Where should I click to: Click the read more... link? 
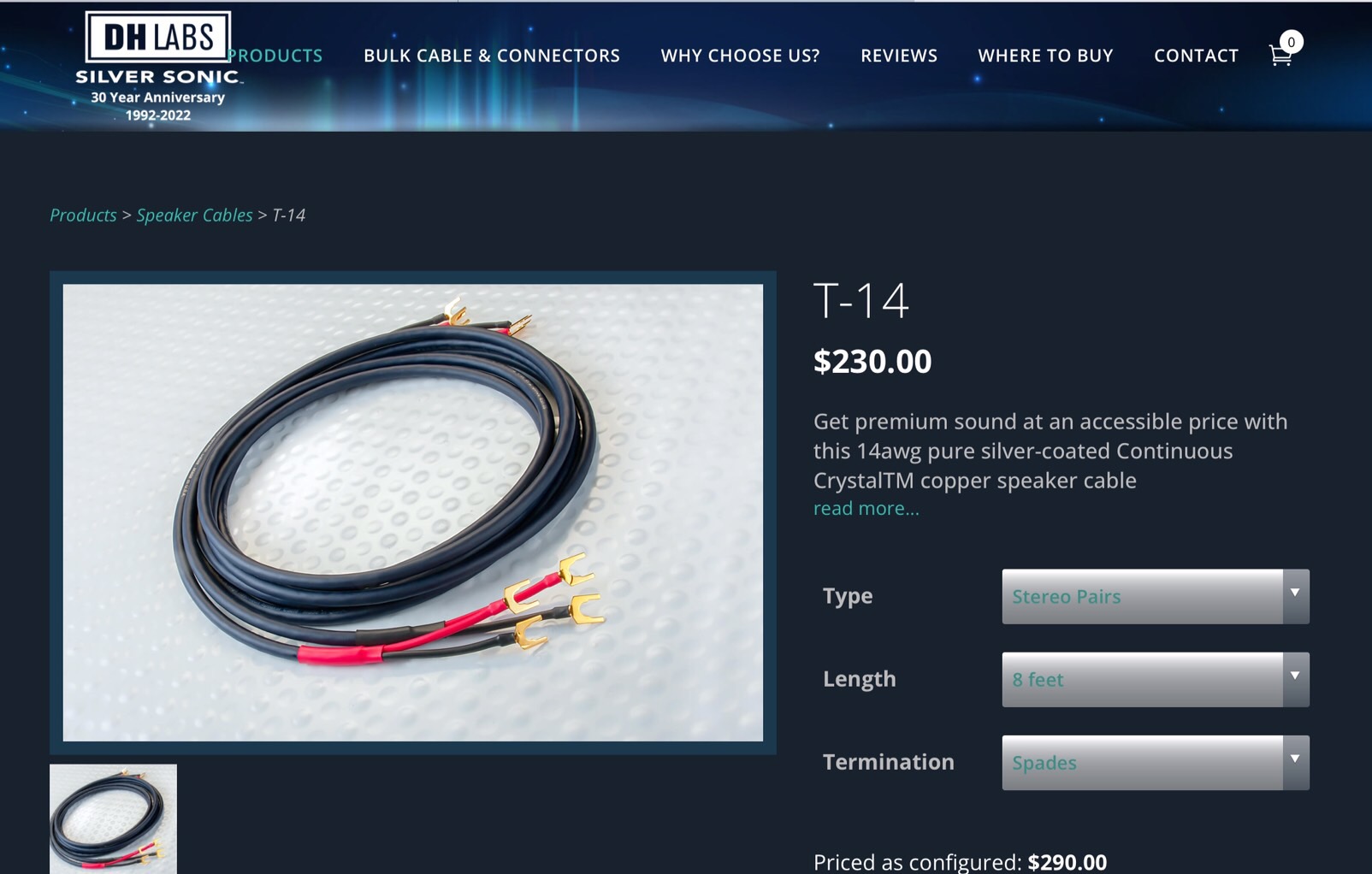click(866, 508)
